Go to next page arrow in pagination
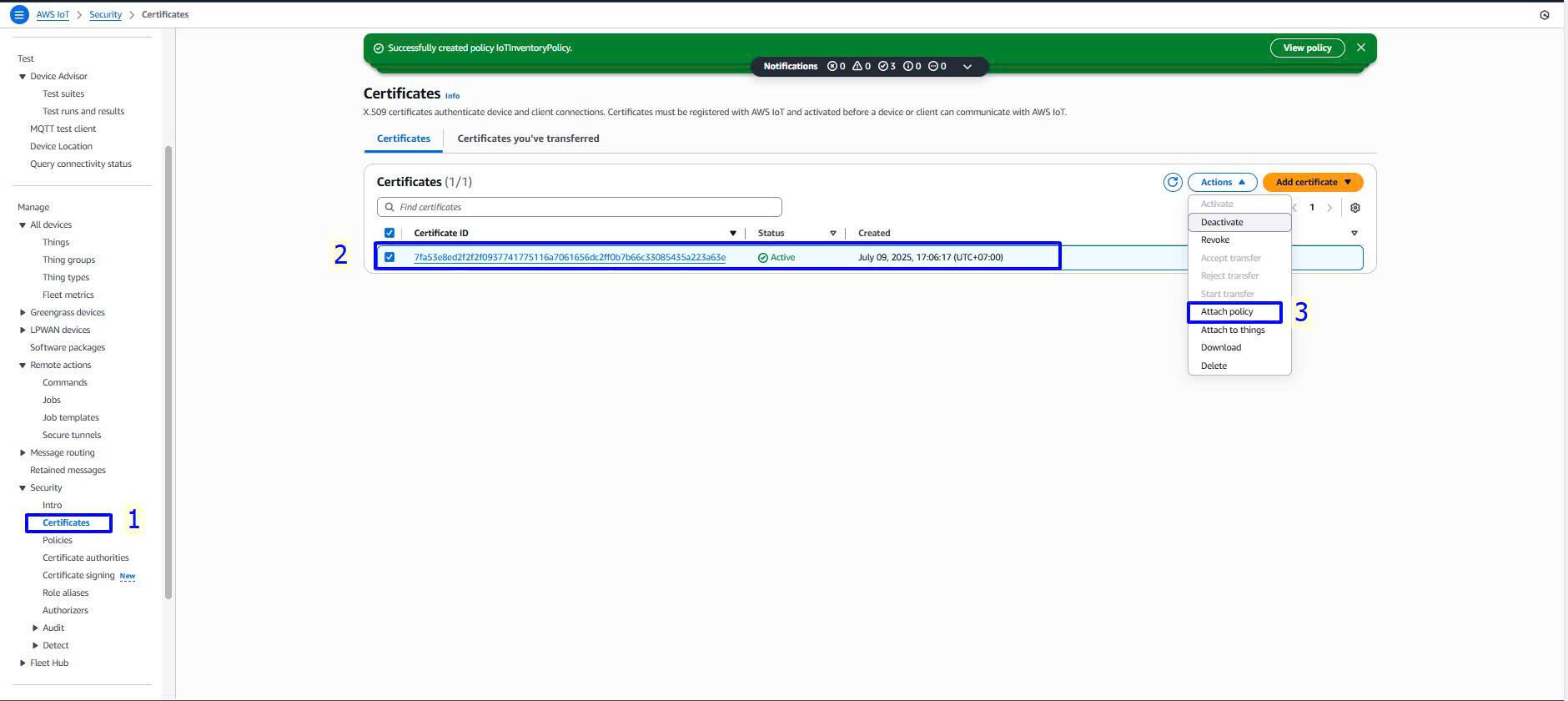This screenshot has width=1568, height=701. coord(1329,208)
